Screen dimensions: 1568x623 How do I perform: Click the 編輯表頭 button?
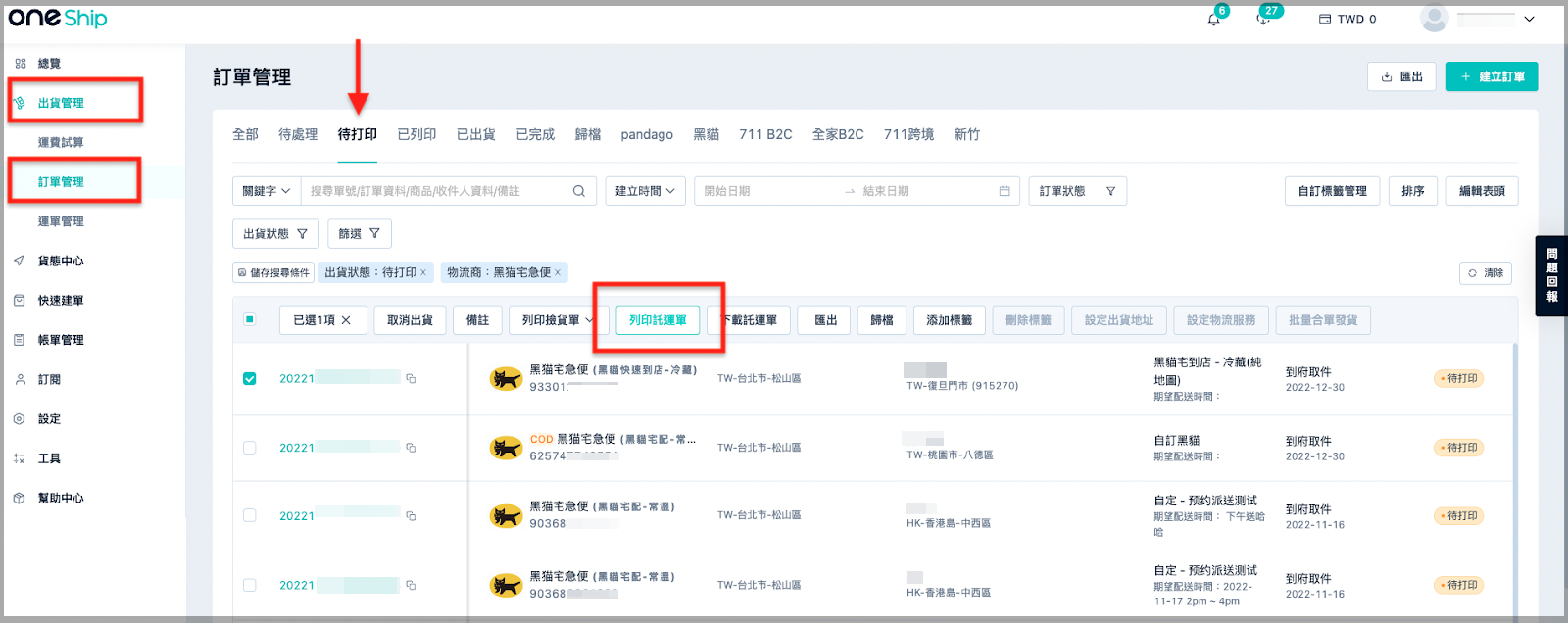pyautogui.click(x=1482, y=191)
